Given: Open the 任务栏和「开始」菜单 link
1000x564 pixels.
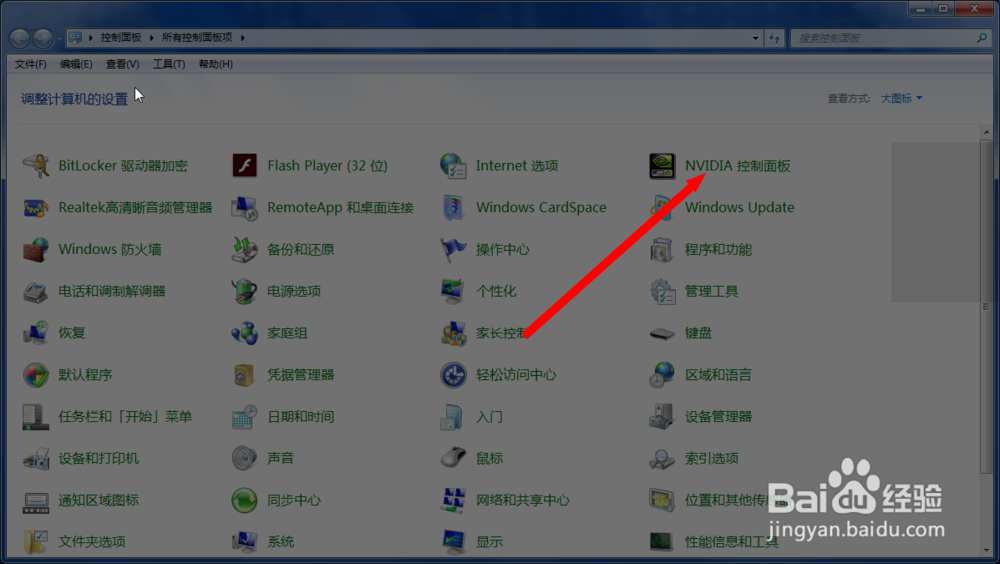Looking at the screenshot, I should pyautogui.click(x=125, y=417).
